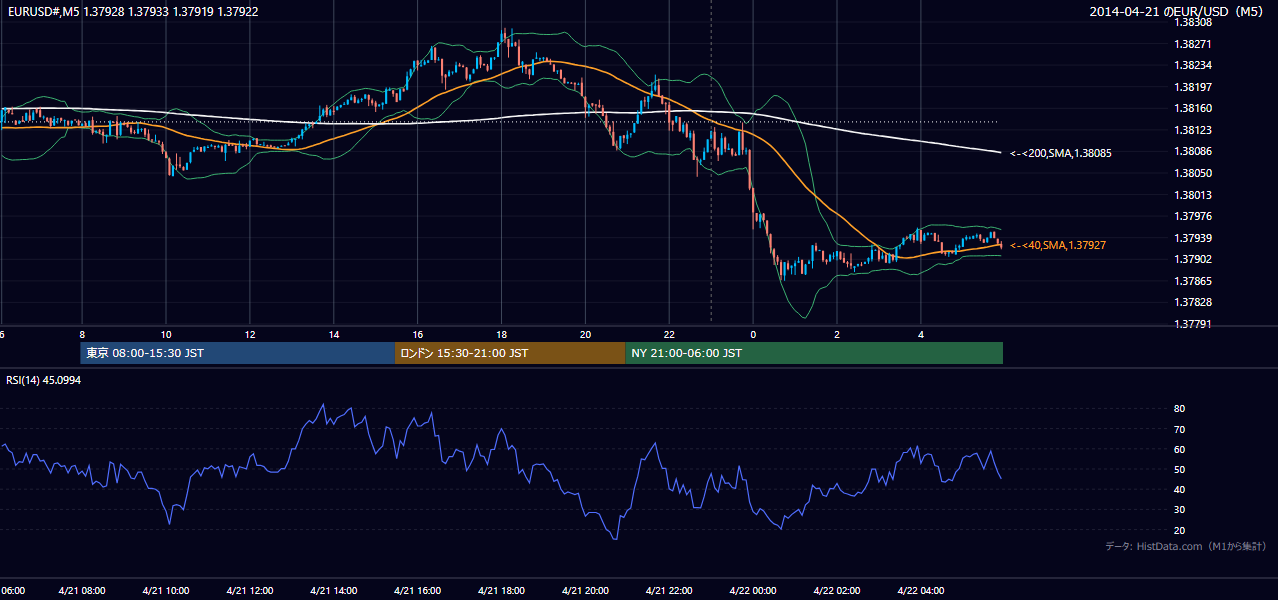The image size is (1278, 600).
Task: Click the 200 SMA label 1.38085
Action: pyautogui.click(x=1060, y=153)
